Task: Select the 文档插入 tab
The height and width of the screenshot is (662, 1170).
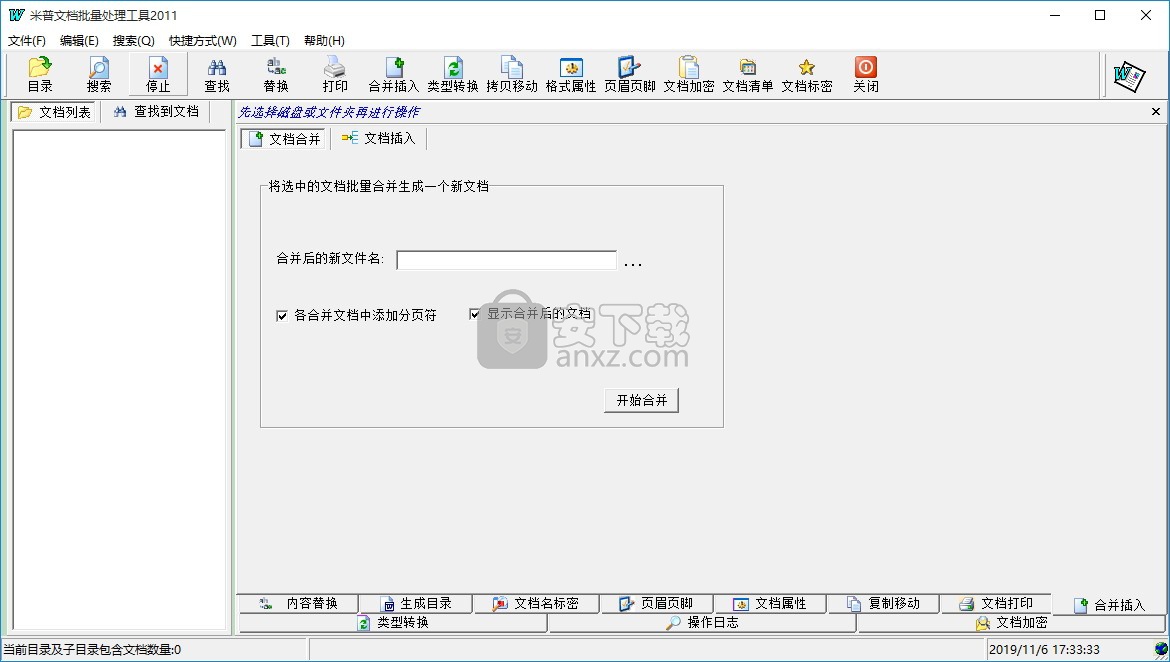Action: tap(378, 138)
